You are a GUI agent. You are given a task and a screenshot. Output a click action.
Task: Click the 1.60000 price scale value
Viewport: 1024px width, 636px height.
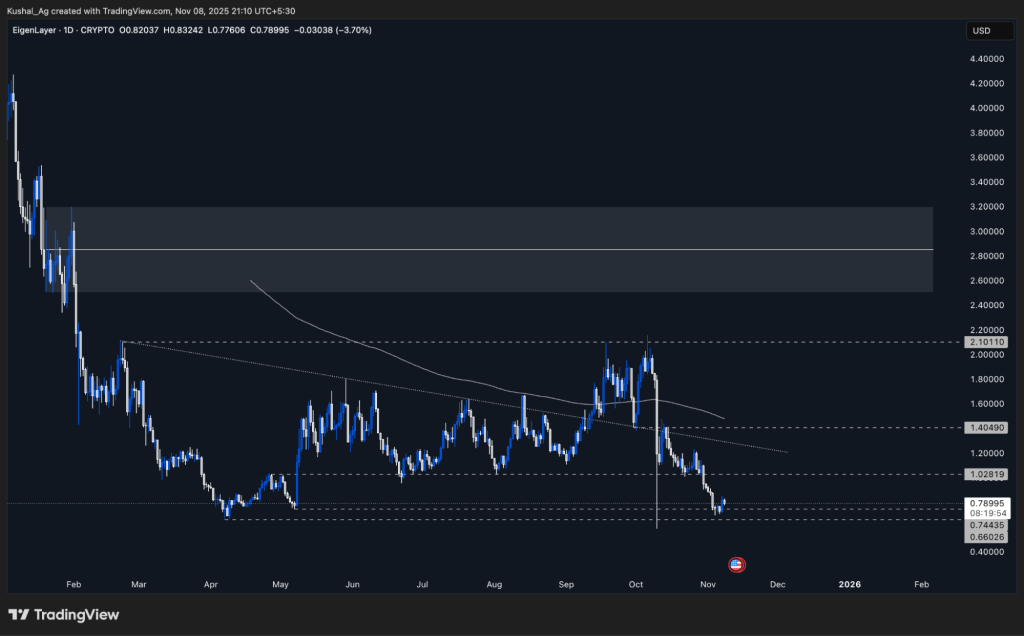coord(987,404)
